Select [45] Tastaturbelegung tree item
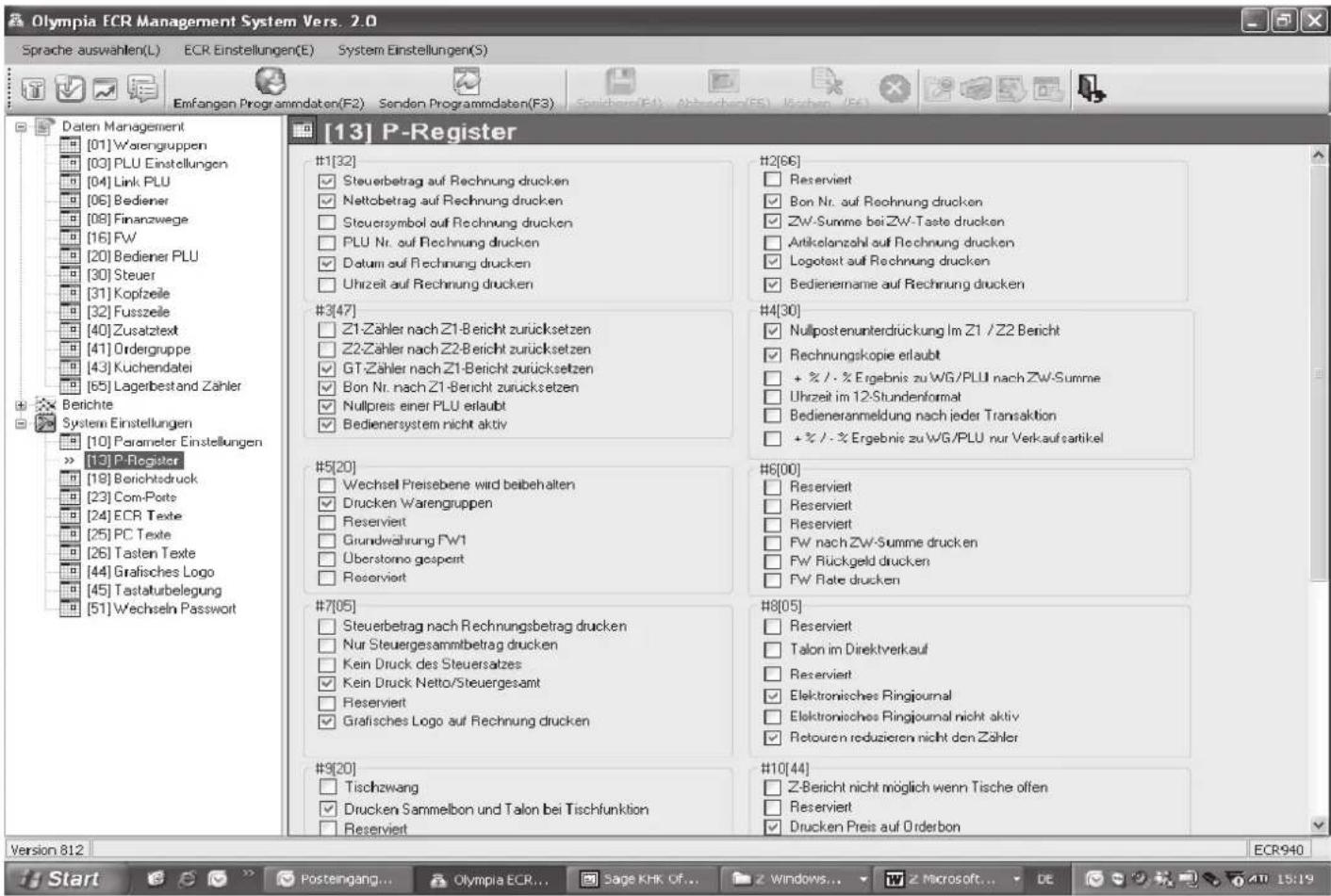Image resolution: width=1331 pixels, height=896 pixels. (x=154, y=591)
